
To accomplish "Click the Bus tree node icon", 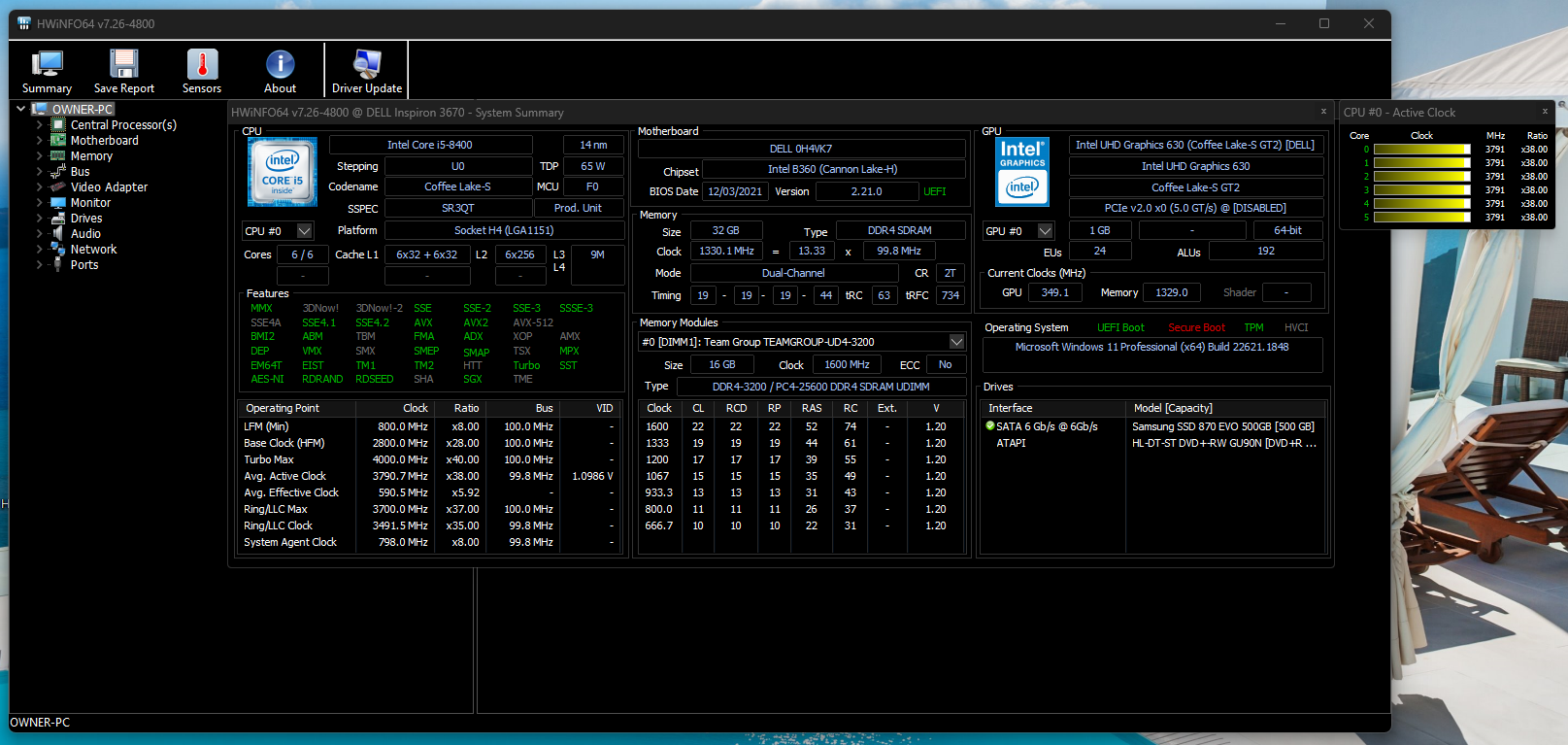I will pos(58,172).
